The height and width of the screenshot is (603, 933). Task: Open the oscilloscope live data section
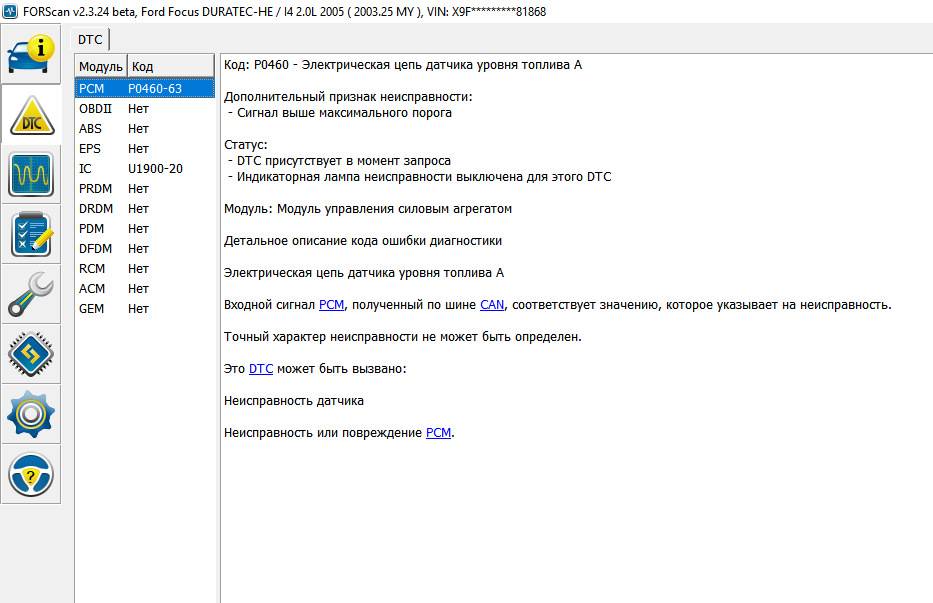point(31,174)
